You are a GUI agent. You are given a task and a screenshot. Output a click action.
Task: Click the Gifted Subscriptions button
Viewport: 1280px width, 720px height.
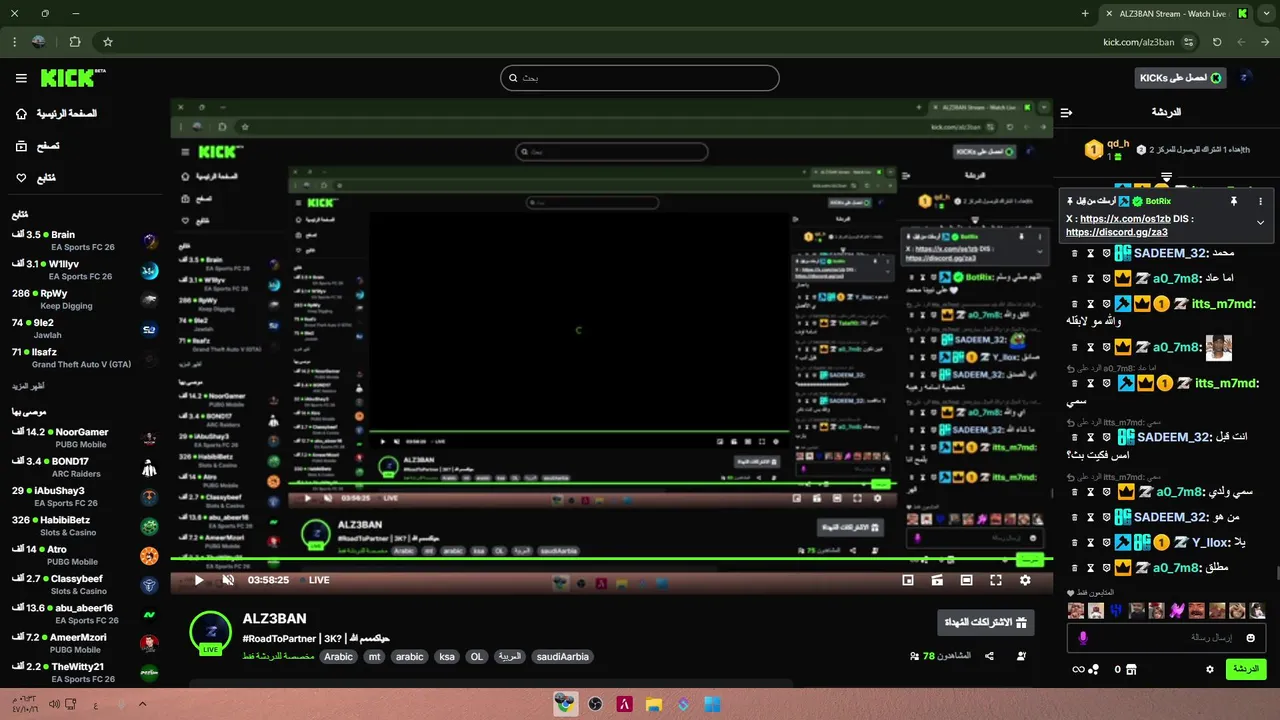986,623
